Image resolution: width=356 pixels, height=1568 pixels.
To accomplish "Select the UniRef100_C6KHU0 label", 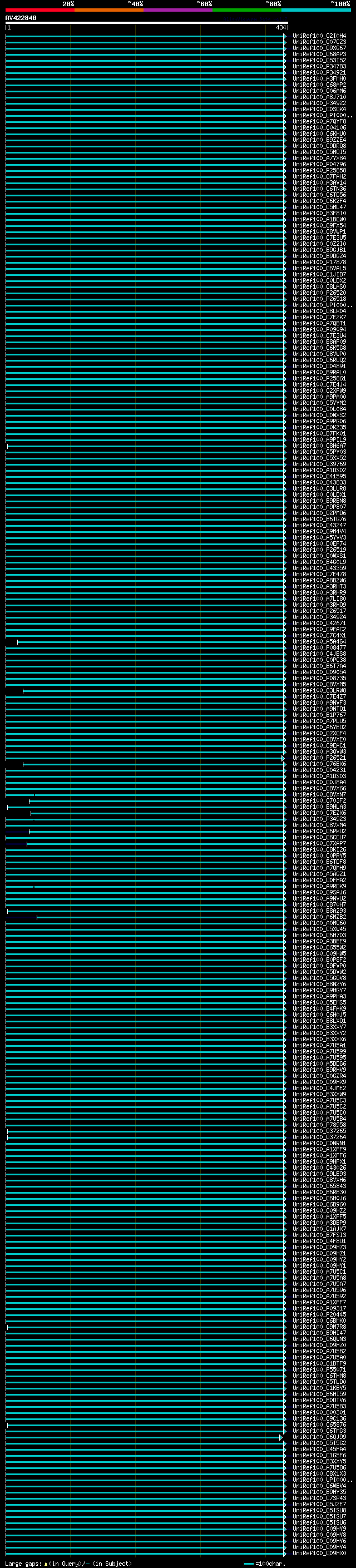I will point(319,134).
